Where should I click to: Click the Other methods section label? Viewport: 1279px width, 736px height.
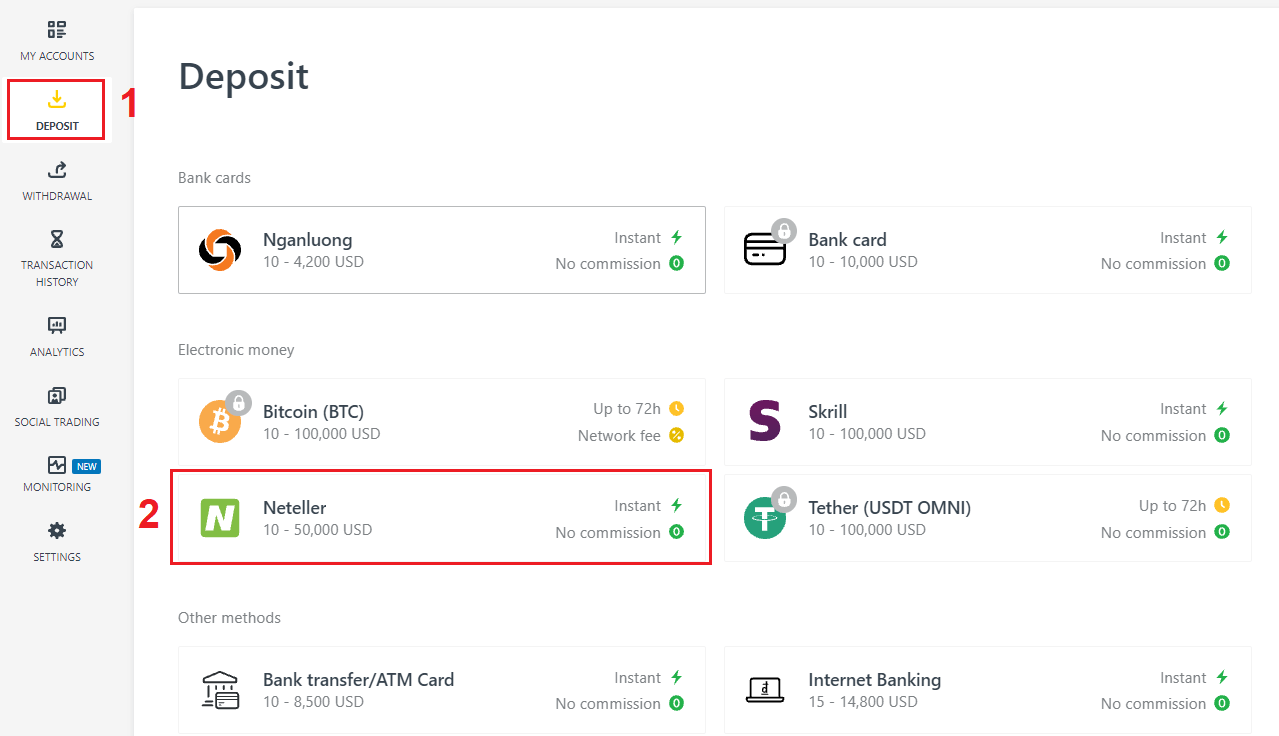point(229,618)
